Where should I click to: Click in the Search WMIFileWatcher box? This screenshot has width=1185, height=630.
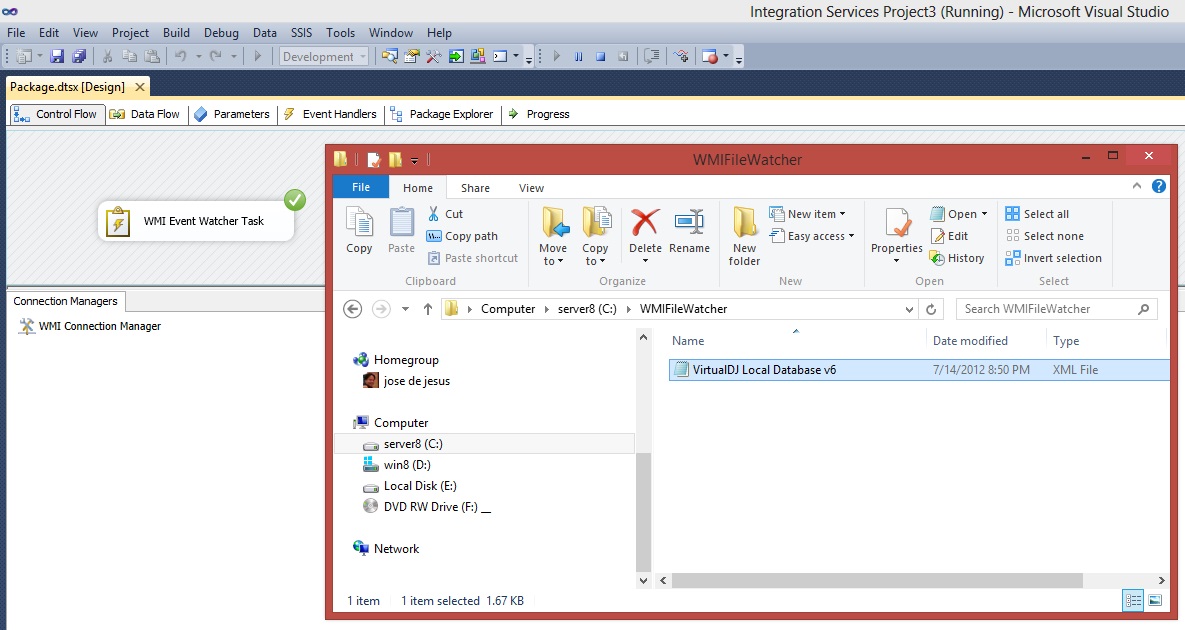1057,309
